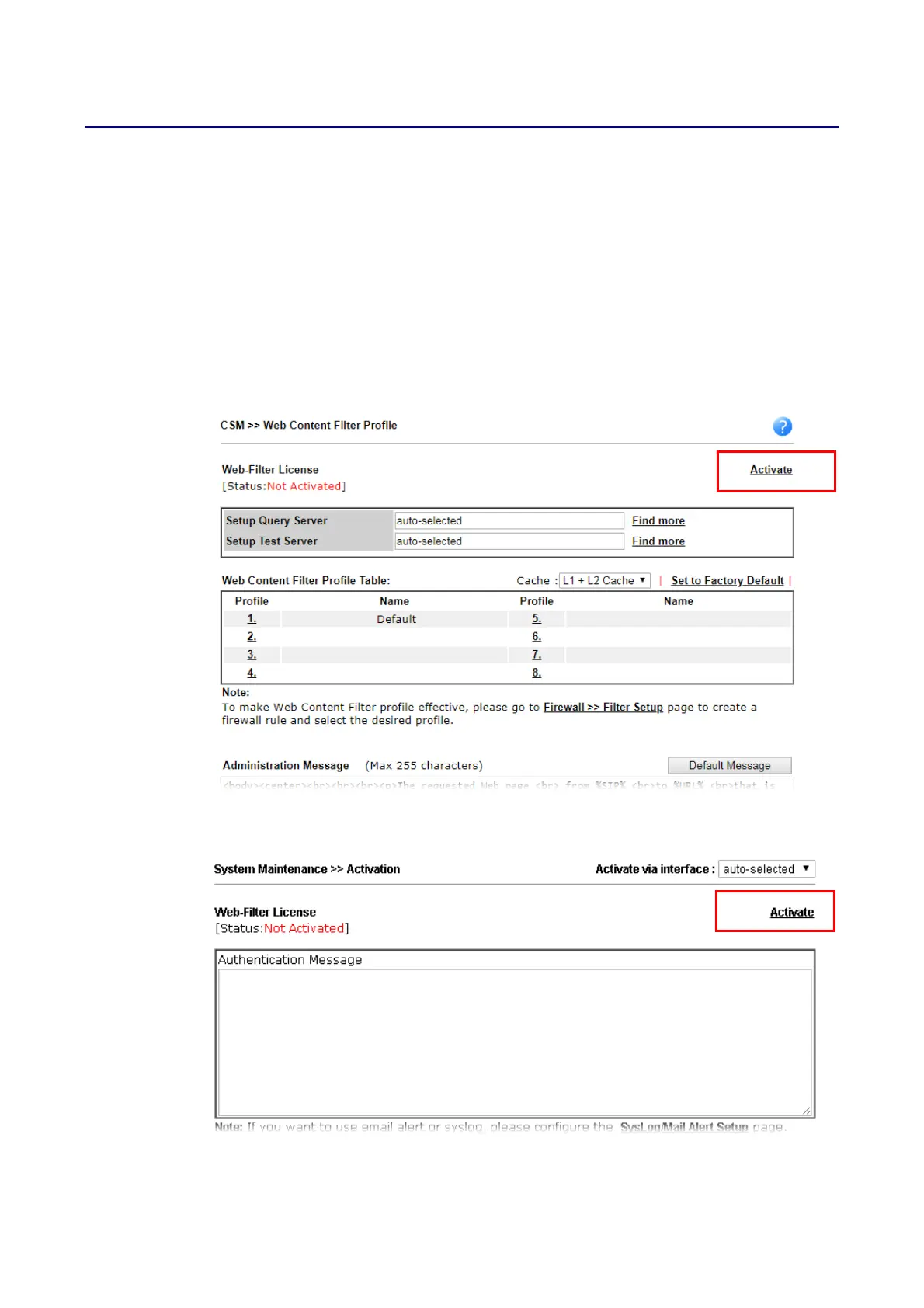Click Activate link in Web Content Filter Profile
The image size is (924, 1308).
coord(771,470)
